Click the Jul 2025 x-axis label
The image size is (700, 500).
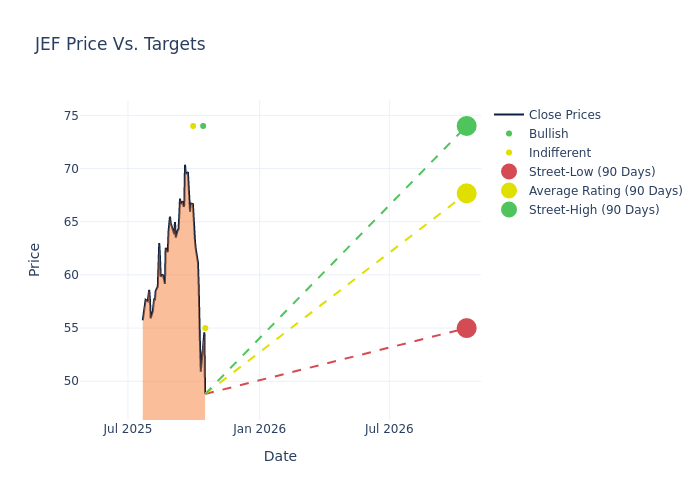pyautogui.click(x=128, y=429)
